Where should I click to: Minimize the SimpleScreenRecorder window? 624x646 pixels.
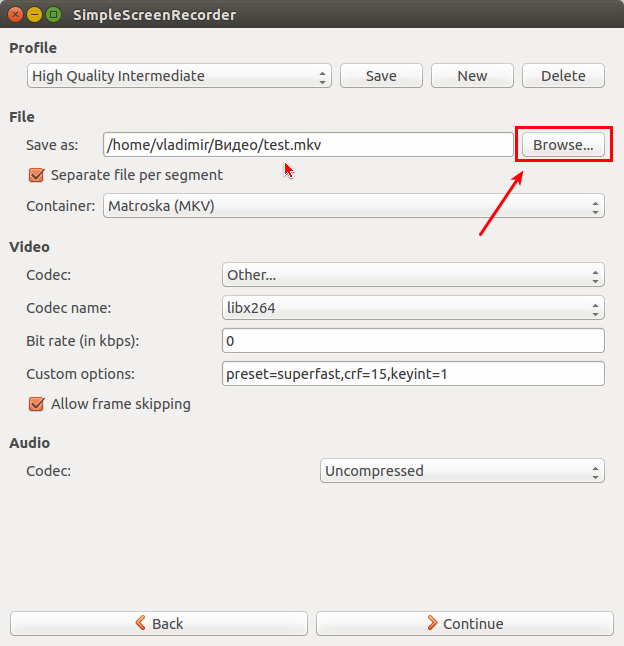pos(34,15)
